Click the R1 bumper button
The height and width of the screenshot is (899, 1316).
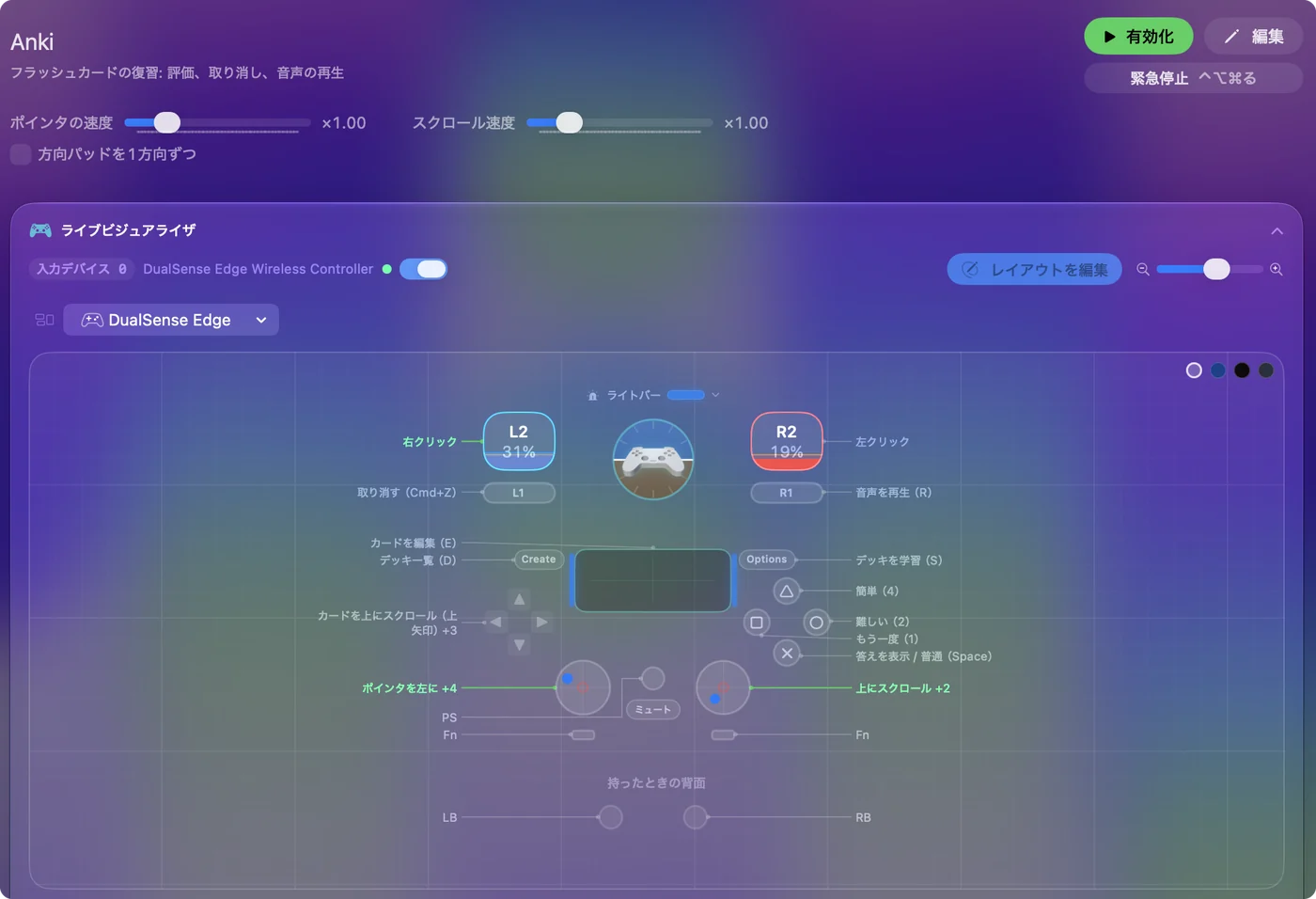tap(787, 493)
